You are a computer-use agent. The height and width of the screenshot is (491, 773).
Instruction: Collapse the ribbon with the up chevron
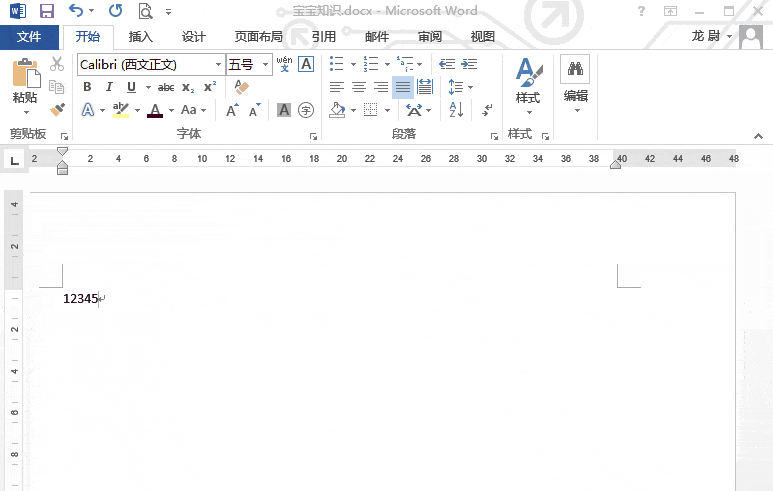pyautogui.click(x=758, y=136)
